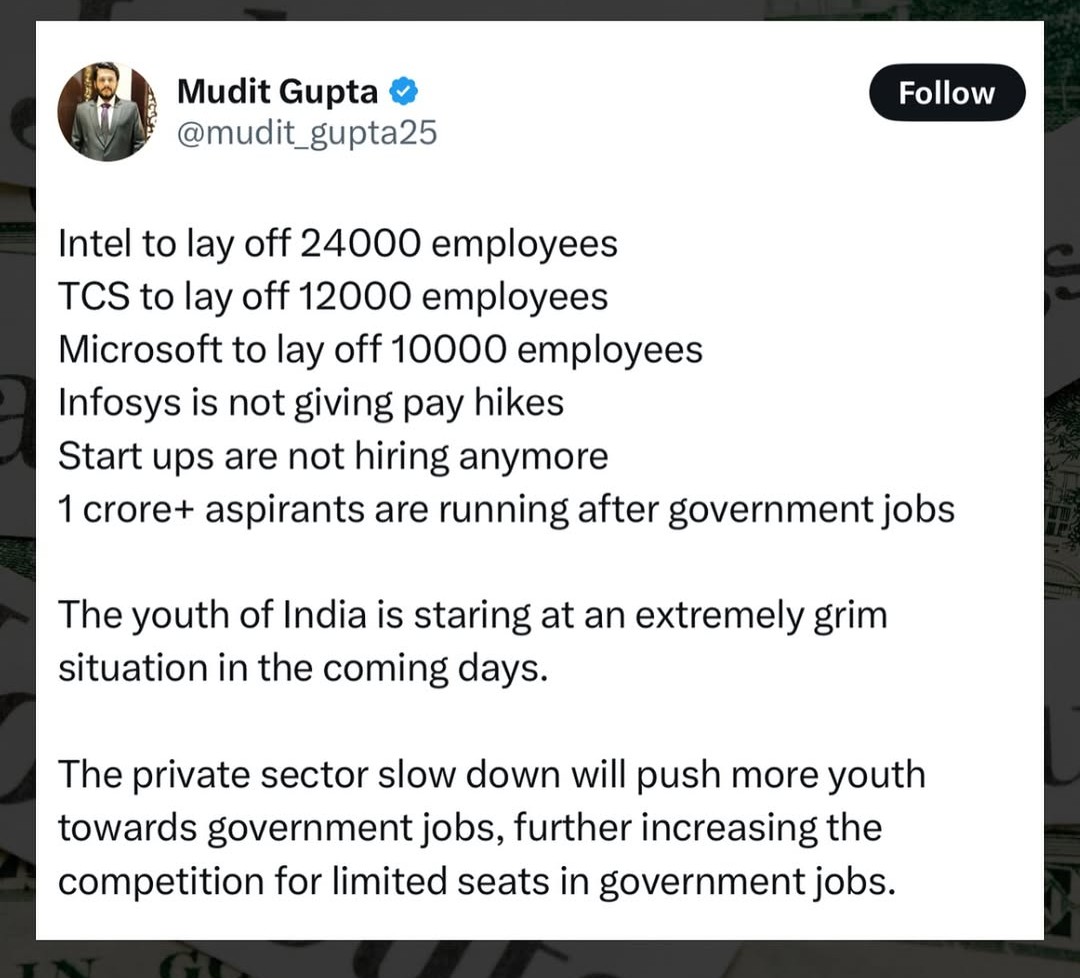This screenshot has width=1080, height=978.
Task: Click the word TCS in the tweet
Action: point(94,296)
